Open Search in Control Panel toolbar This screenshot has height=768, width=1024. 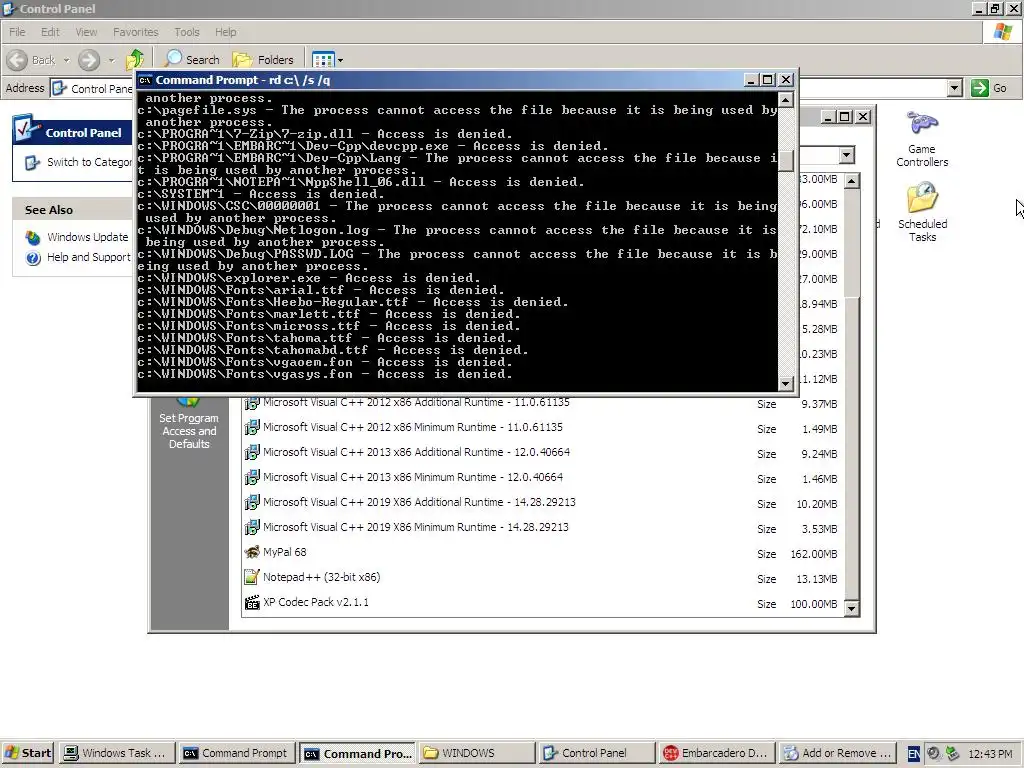coord(192,59)
